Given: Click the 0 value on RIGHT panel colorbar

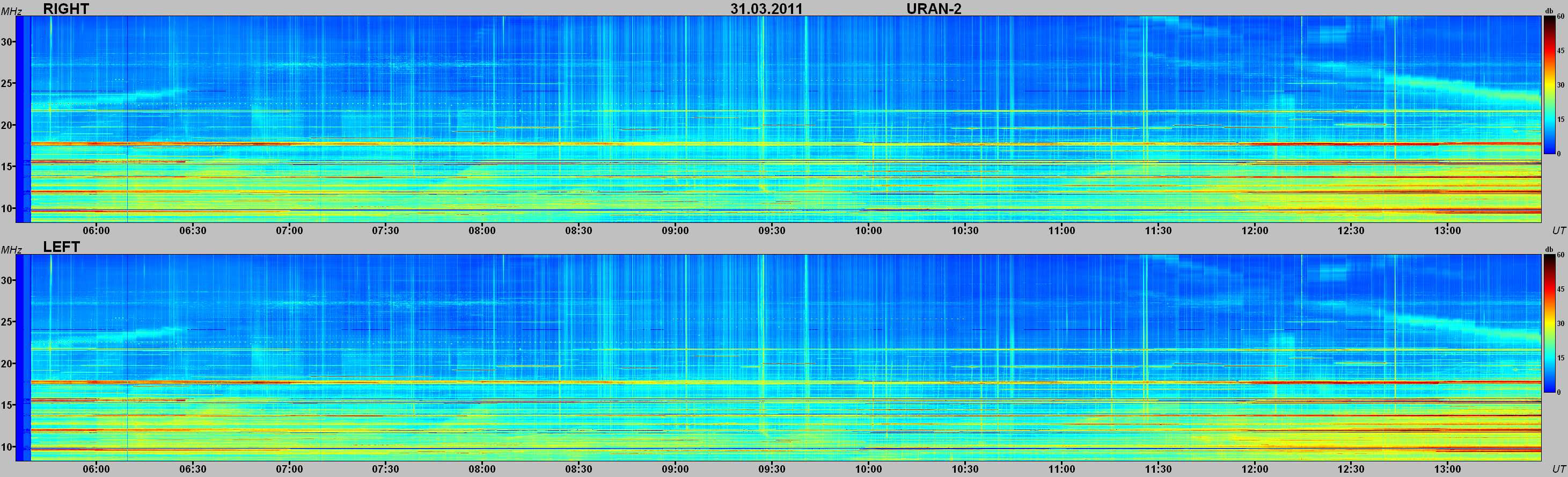Looking at the screenshot, I should tap(1559, 154).
